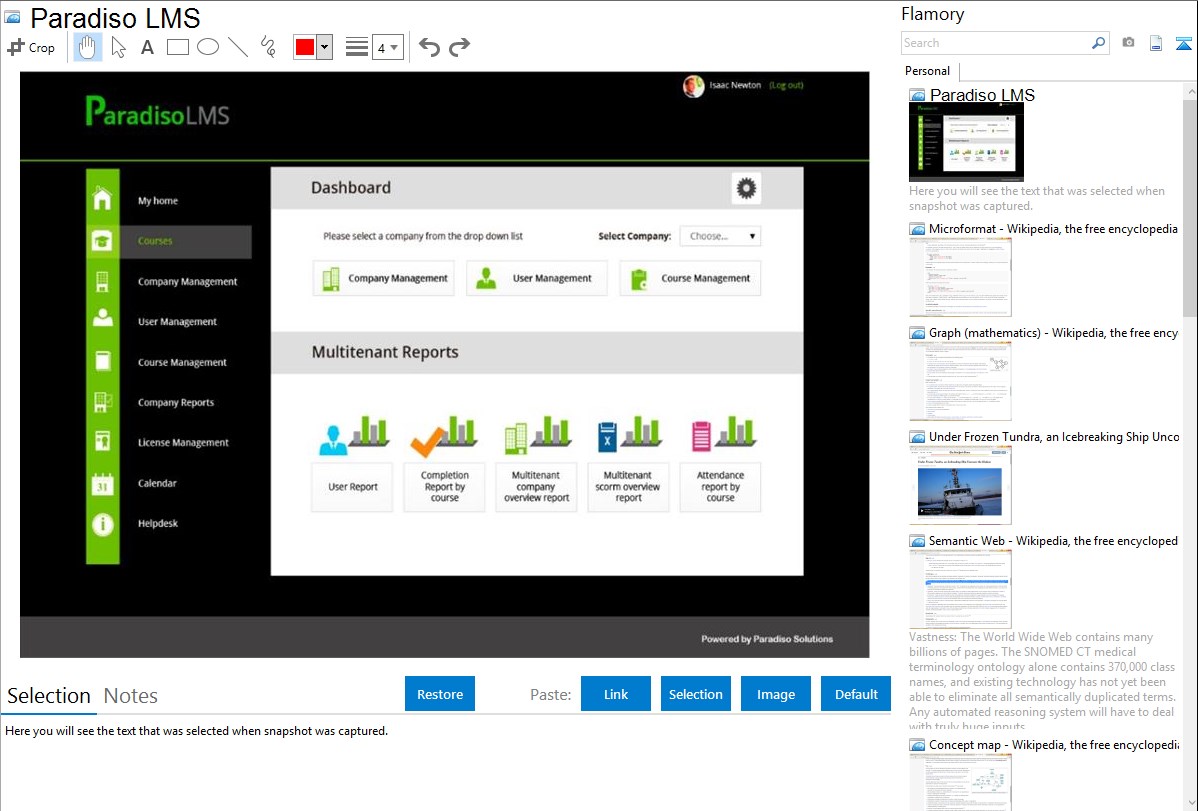Click the User Management dashboard button
Viewport: 1198px width, 811px height.
click(537, 278)
